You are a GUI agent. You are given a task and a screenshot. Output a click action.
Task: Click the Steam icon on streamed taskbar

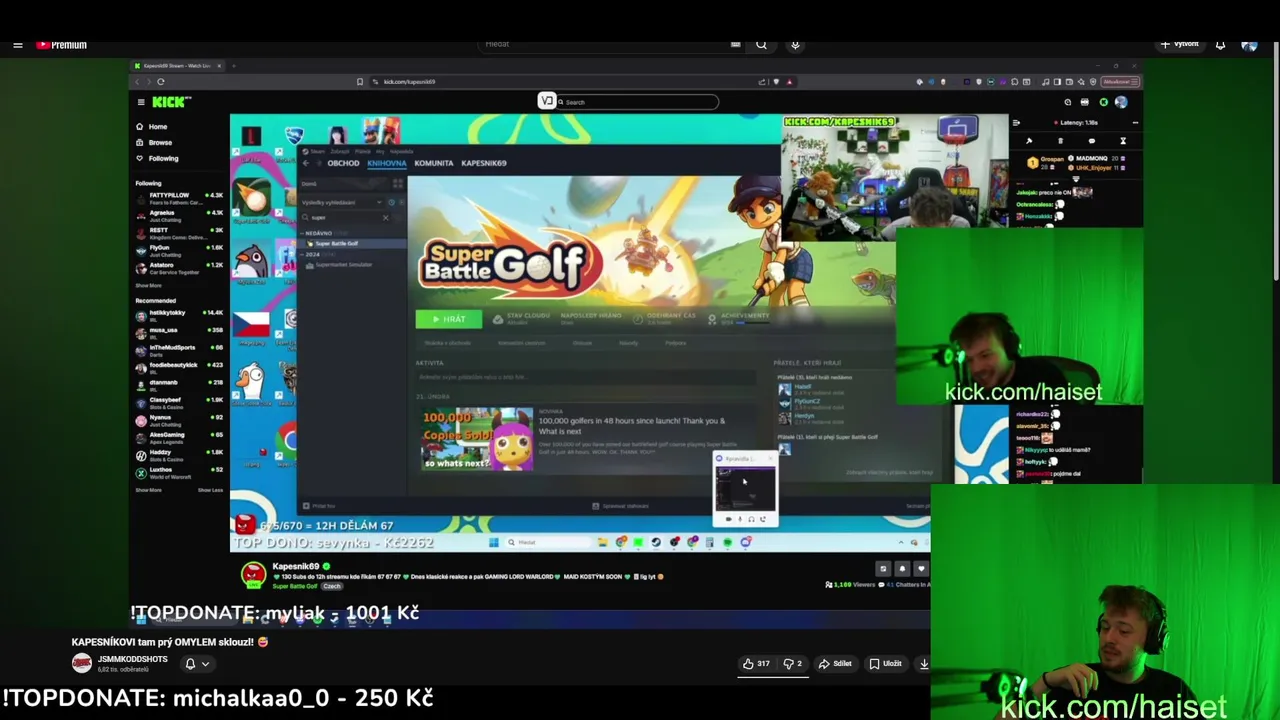coord(656,542)
